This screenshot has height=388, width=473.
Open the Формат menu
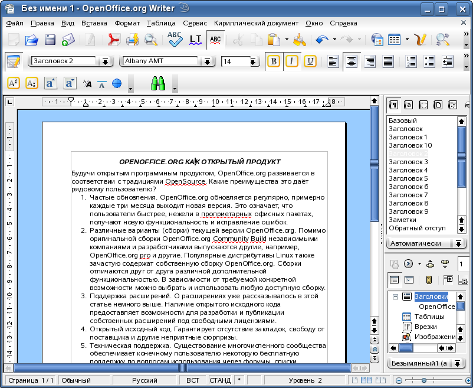click(127, 23)
